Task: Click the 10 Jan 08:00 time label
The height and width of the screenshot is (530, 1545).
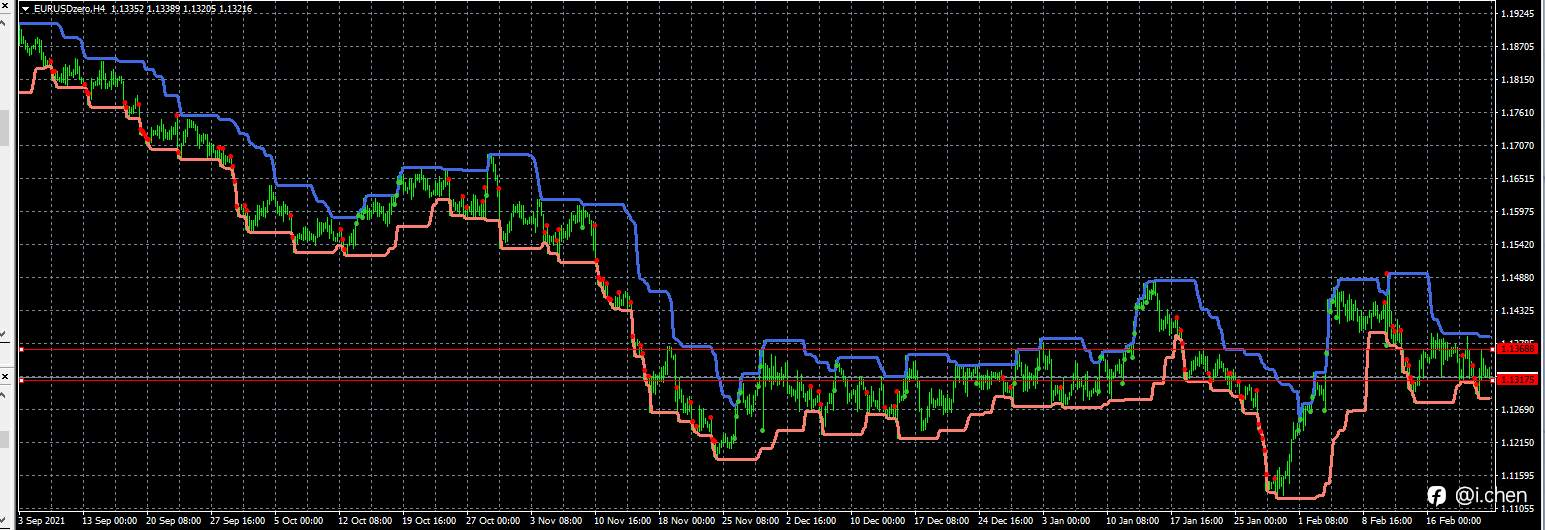Action: click(1133, 521)
